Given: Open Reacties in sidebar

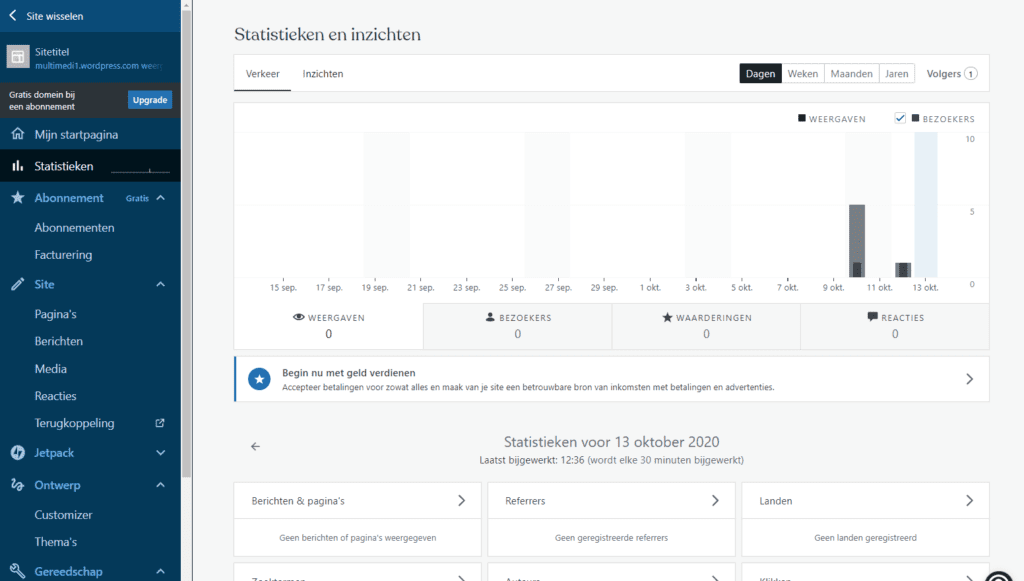Looking at the screenshot, I should click(x=90, y=396).
